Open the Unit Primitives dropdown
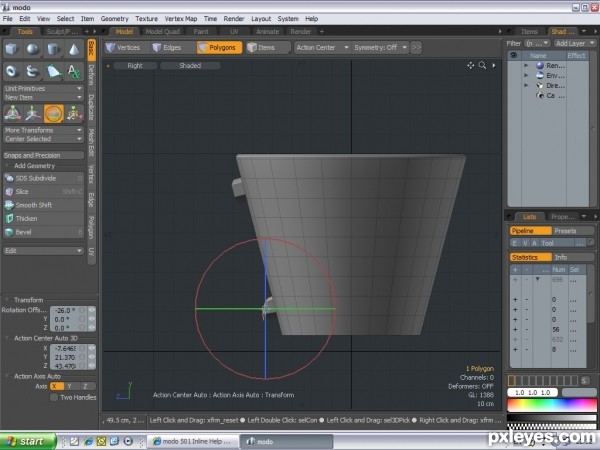Viewport: 600px width, 450px height. click(x=43, y=88)
